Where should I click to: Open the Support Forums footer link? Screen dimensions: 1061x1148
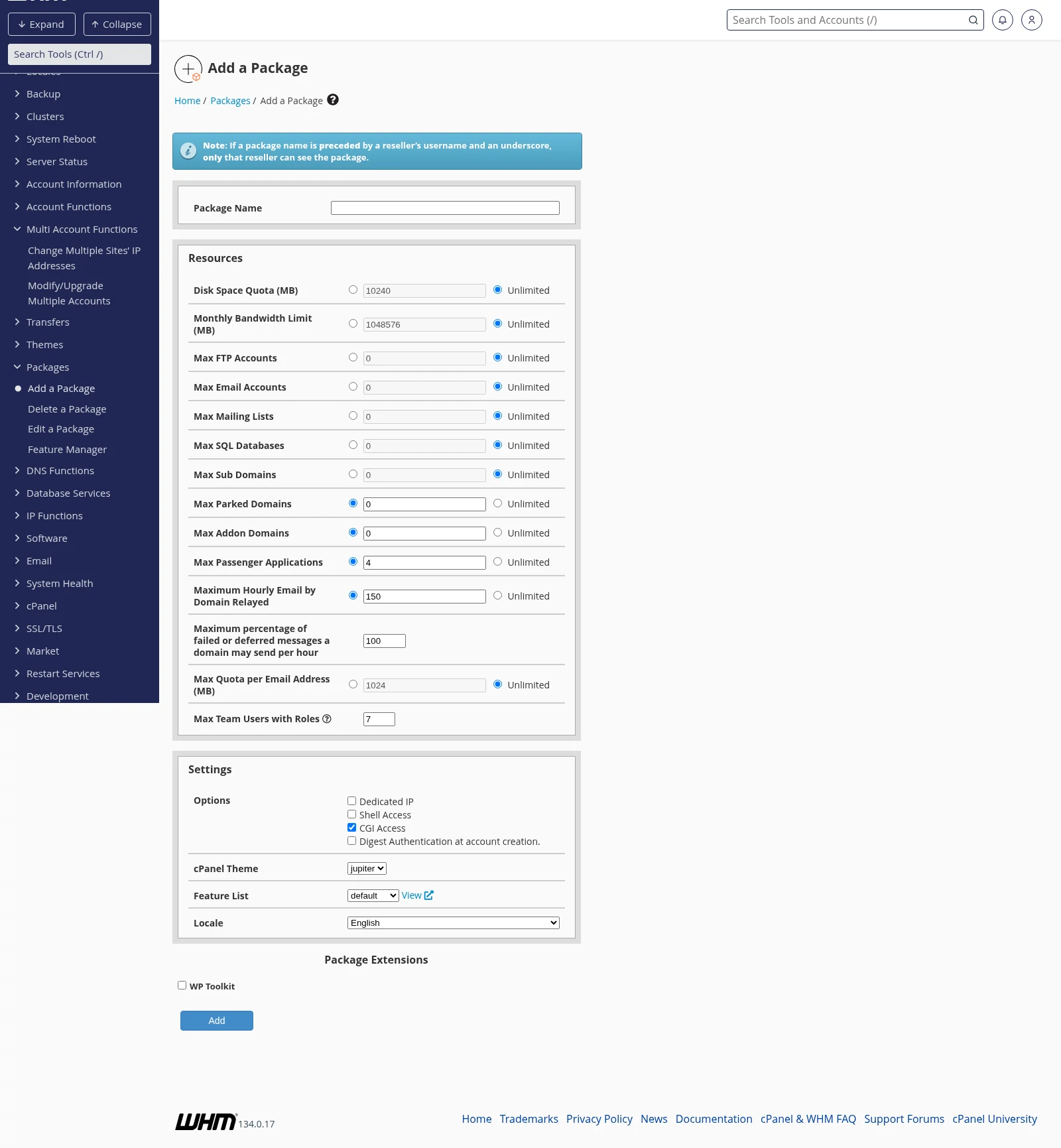point(904,1119)
